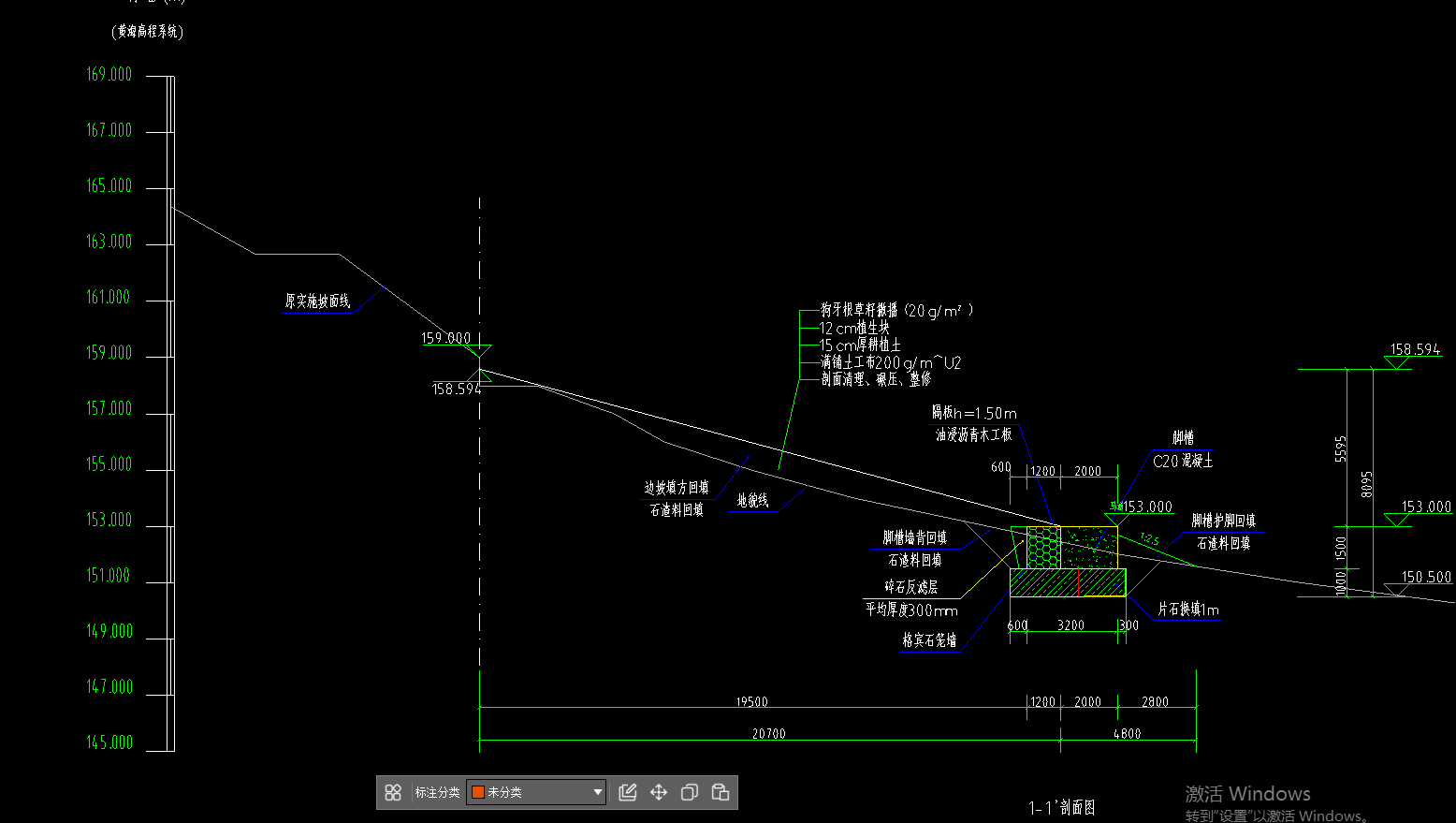
Task: Click the 油浸沥青木工板 label
Action: pyautogui.click(x=974, y=434)
